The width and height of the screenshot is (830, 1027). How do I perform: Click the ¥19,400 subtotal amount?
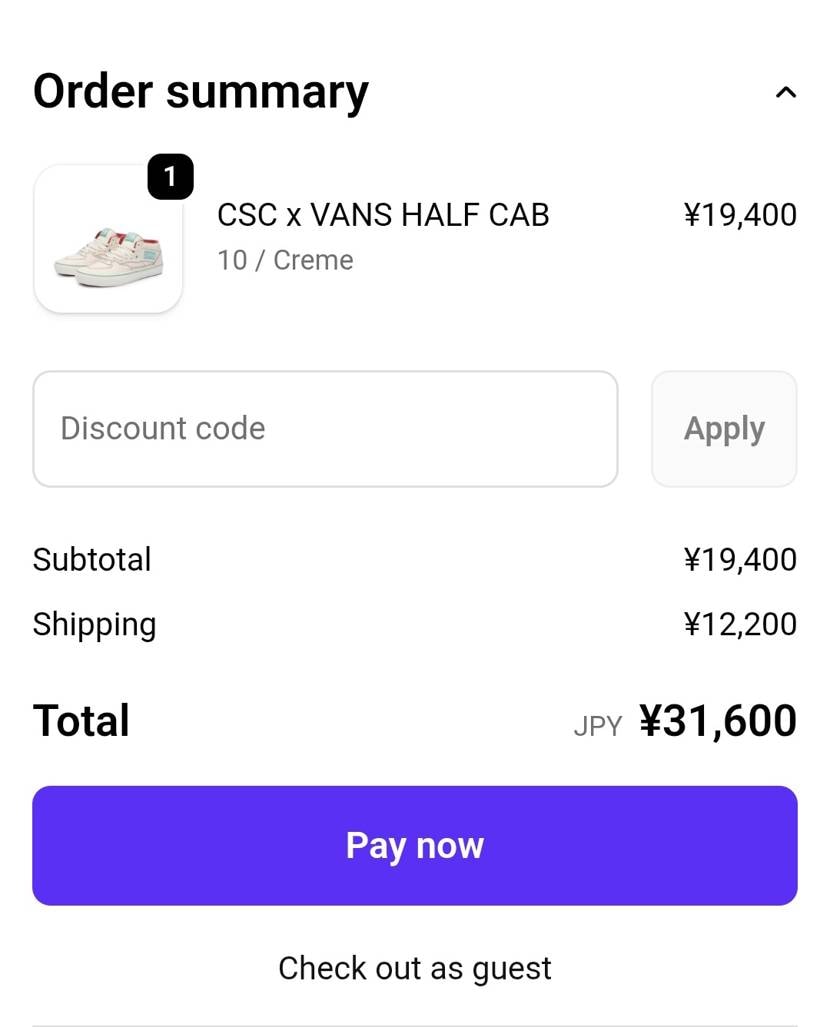pos(740,559)
